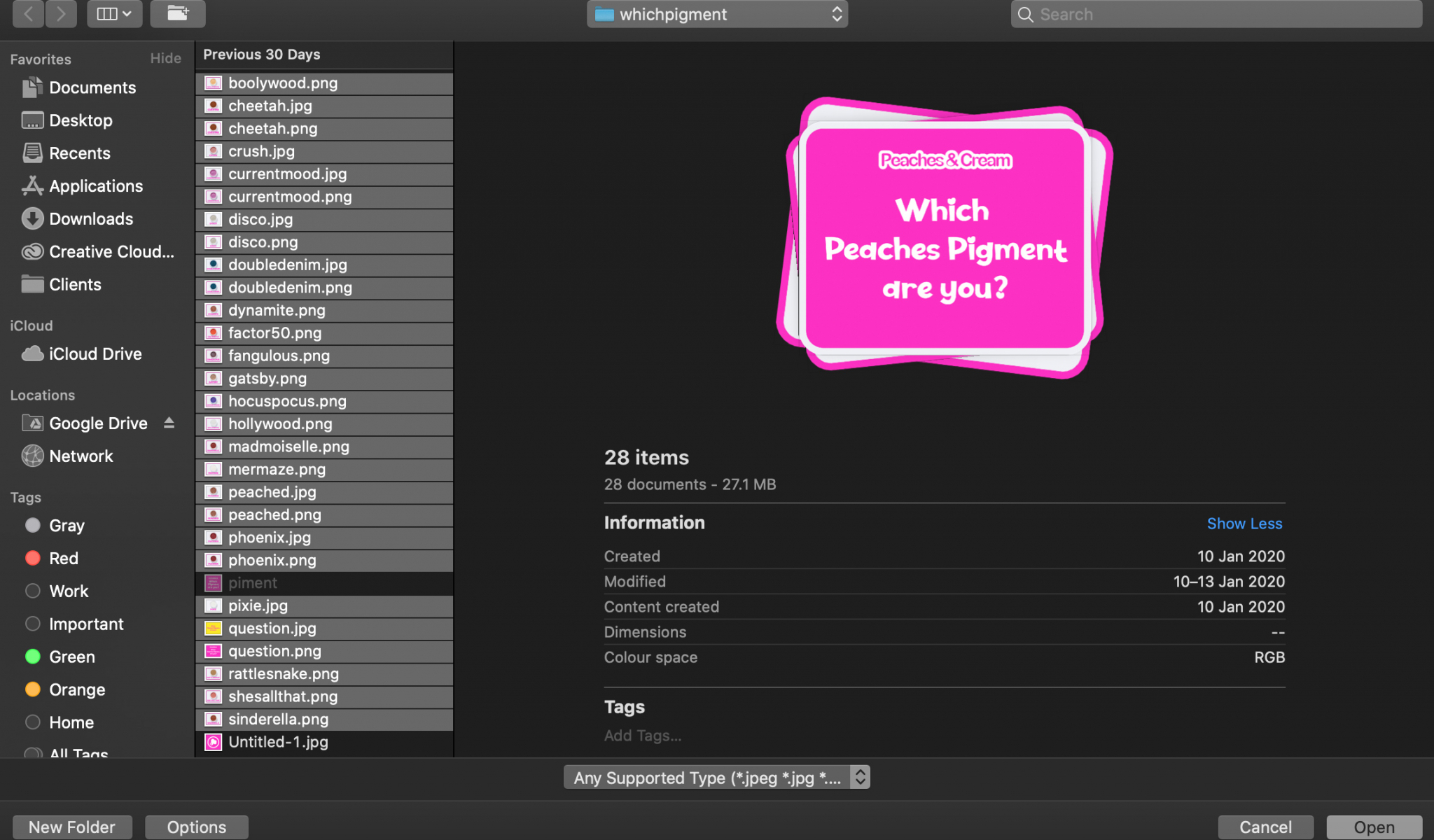1434x840 pixels.
Task: Select file mermaze.png
Action: pyautogui.click(x=324, y=470)
